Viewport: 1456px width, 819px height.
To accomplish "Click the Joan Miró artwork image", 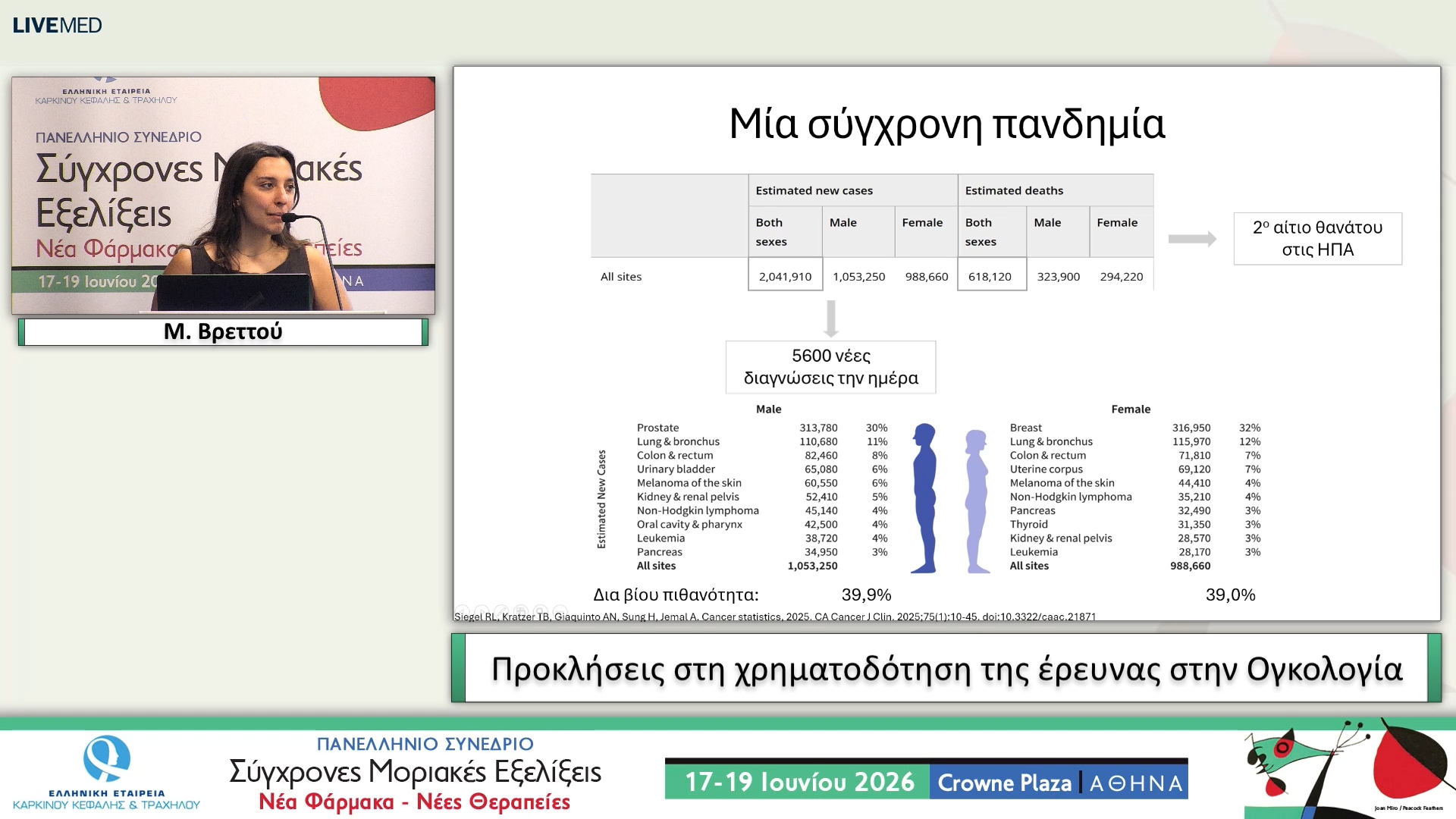I will click(x=1348, y=767).
